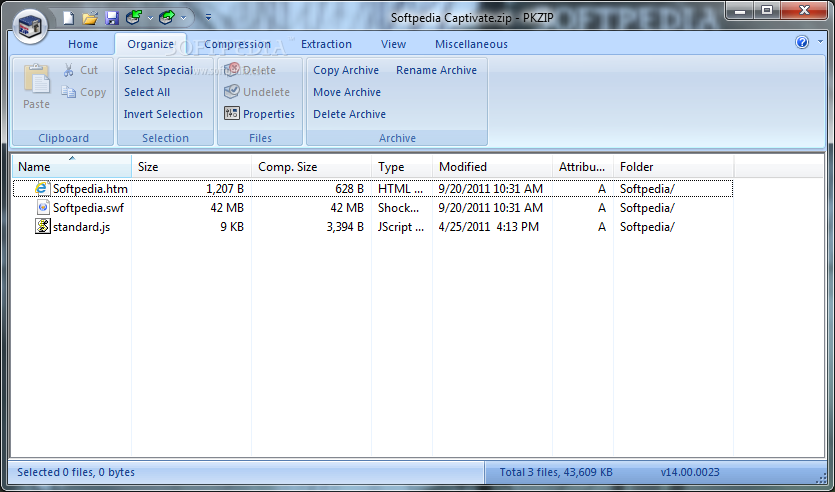
Task: Open the Compression ribbon tab
Action: point(238,44)
